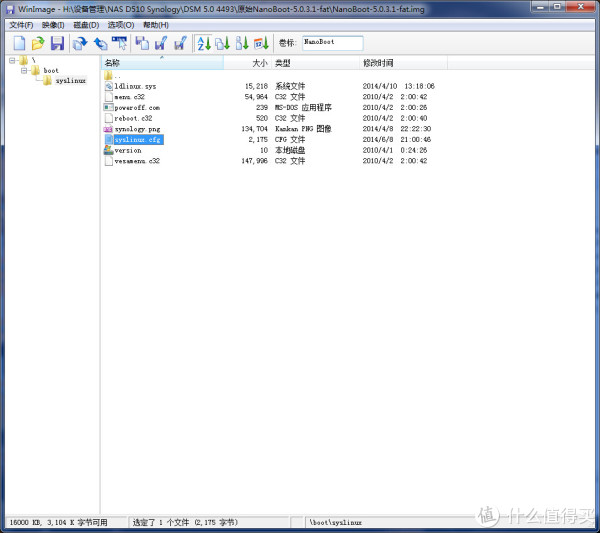Image resolution: width=600 pixels, height=533 pixels.
Task: Click the Save floppy disk icon
Action: tap(57, 43)
